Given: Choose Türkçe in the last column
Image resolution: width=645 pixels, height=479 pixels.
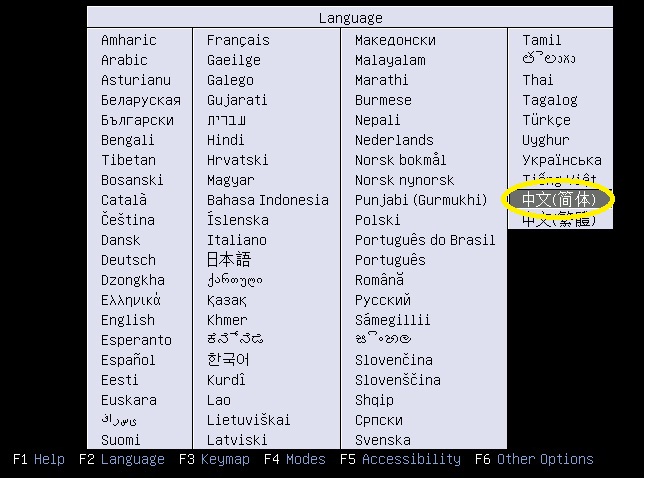Looking at the screenshot, I should tap(546, 120).
